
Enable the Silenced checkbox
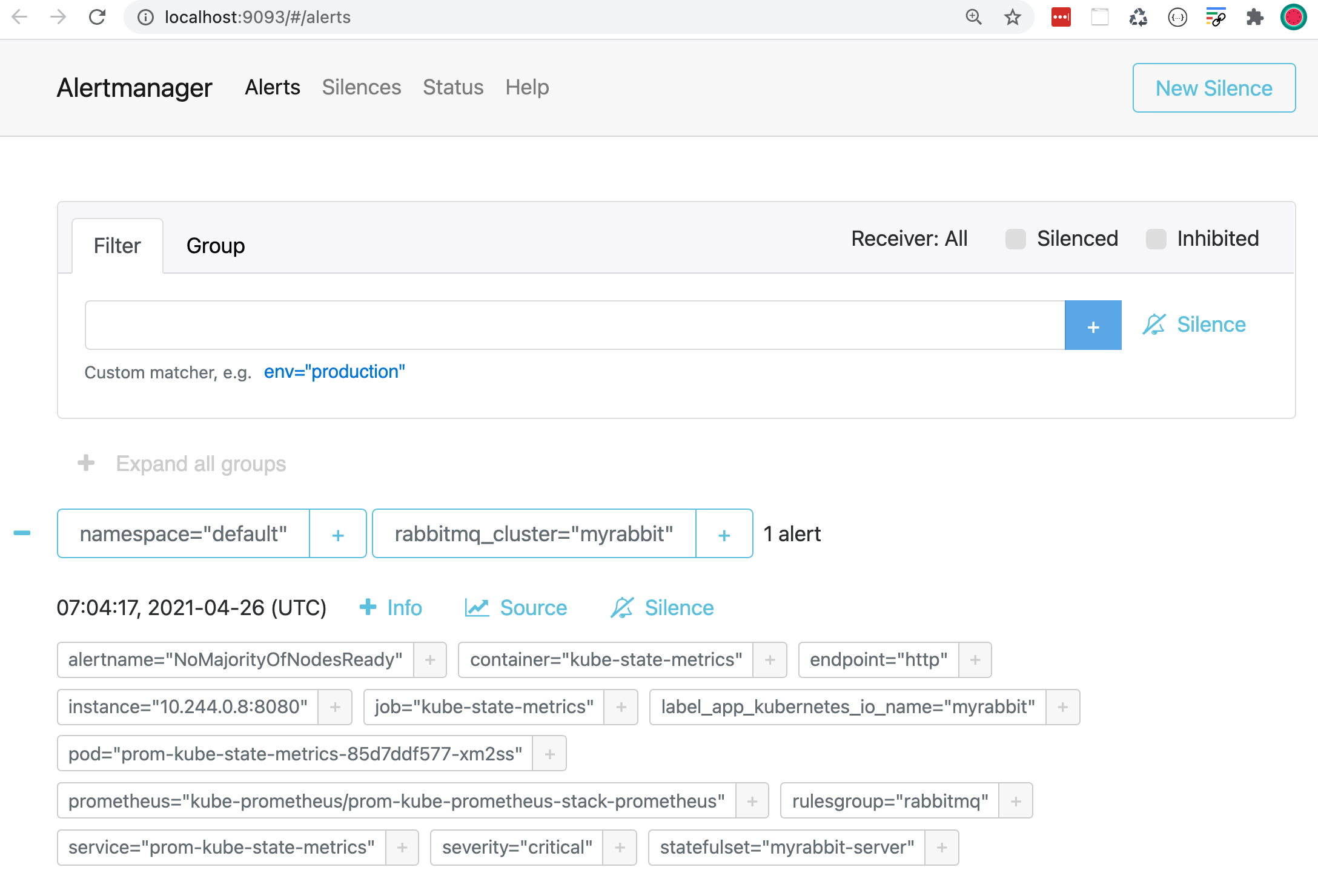(1015, 239)
